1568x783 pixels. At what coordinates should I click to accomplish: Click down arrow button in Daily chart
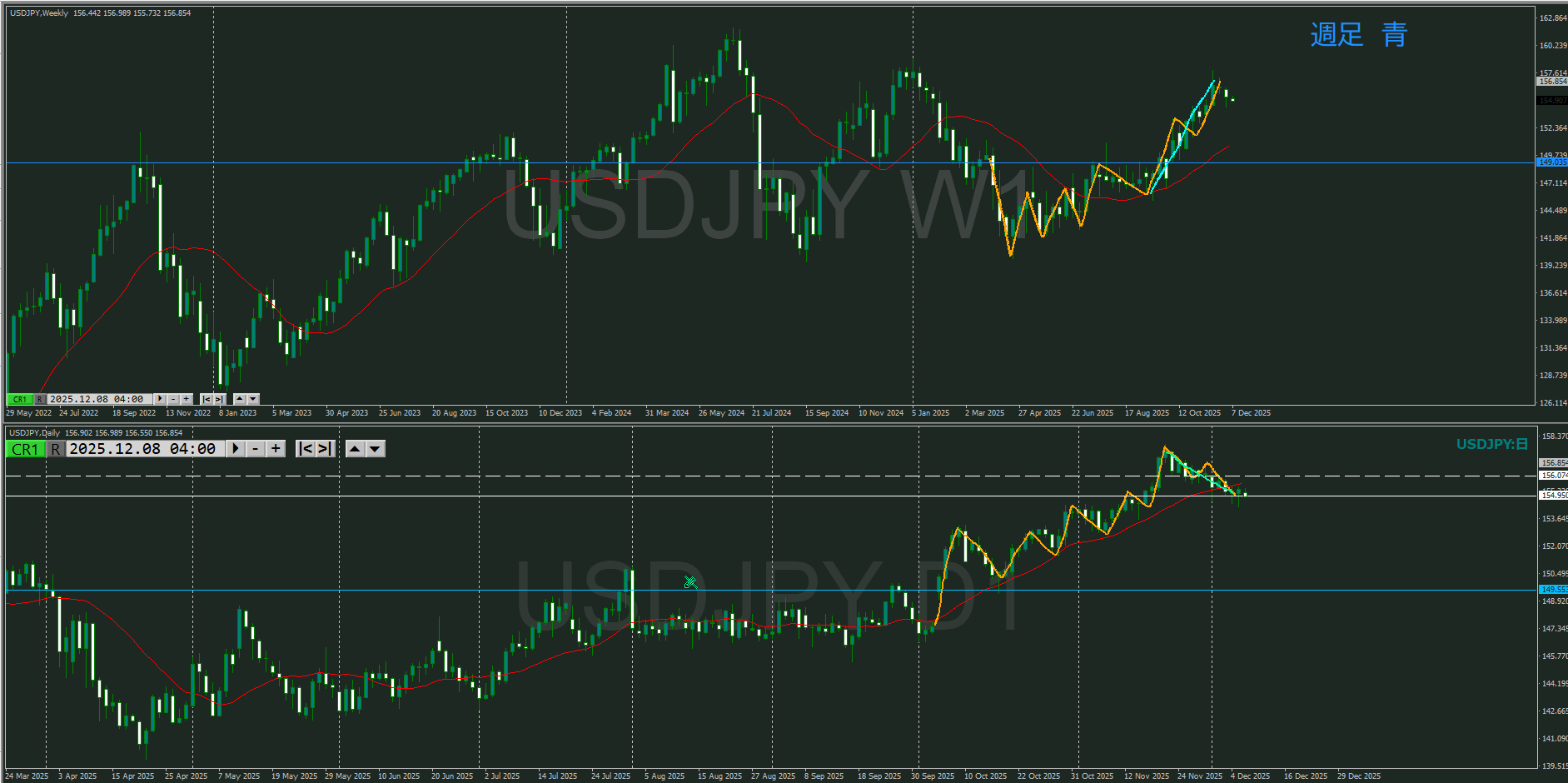pos(376,449)
